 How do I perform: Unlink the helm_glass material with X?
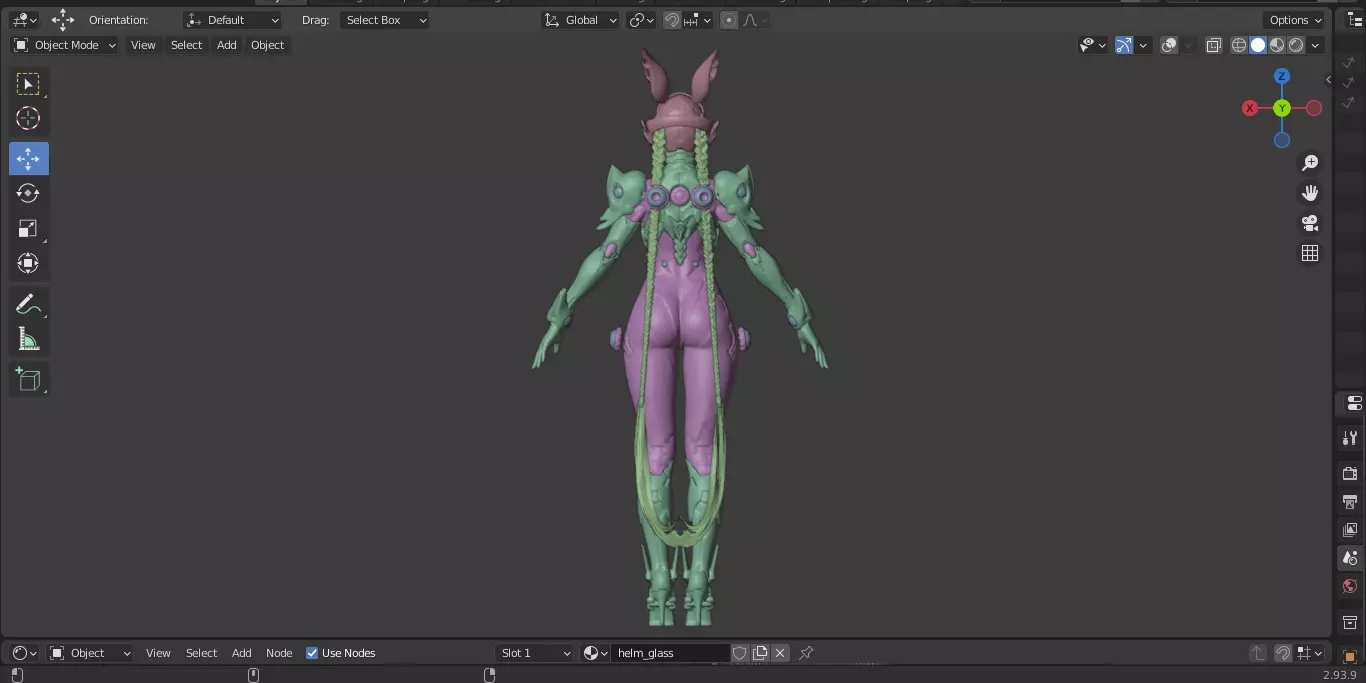coord(780,653)
